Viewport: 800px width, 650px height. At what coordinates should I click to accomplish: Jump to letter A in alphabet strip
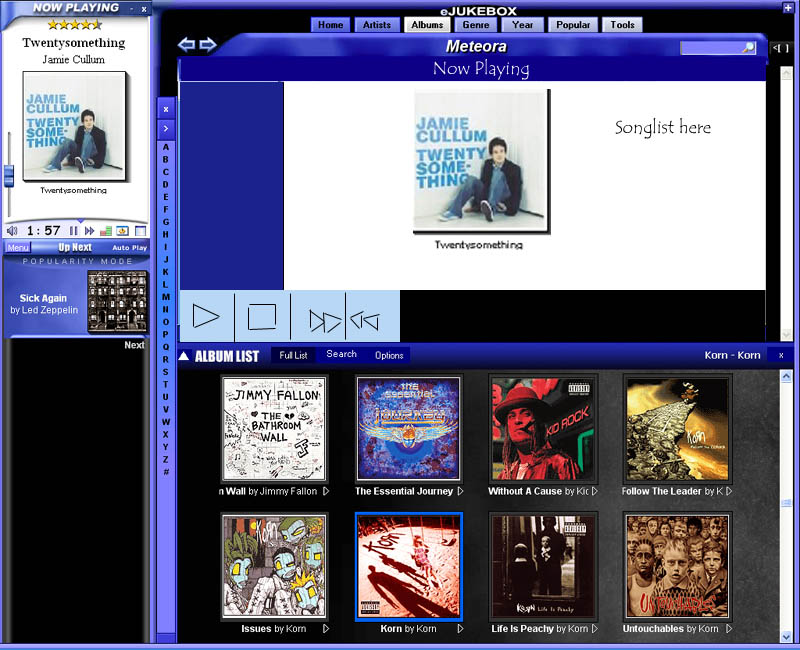(166, 147)
